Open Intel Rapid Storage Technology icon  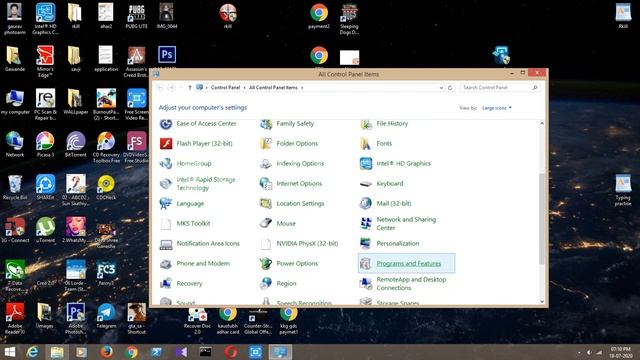(x=166, y=184)
